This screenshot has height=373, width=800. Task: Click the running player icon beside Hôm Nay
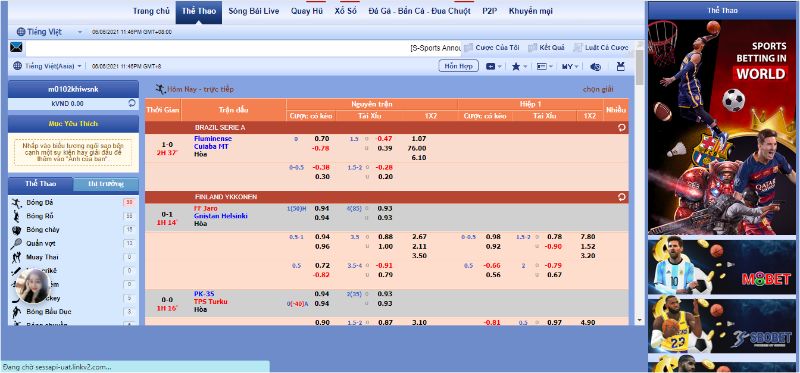point(161,89)
